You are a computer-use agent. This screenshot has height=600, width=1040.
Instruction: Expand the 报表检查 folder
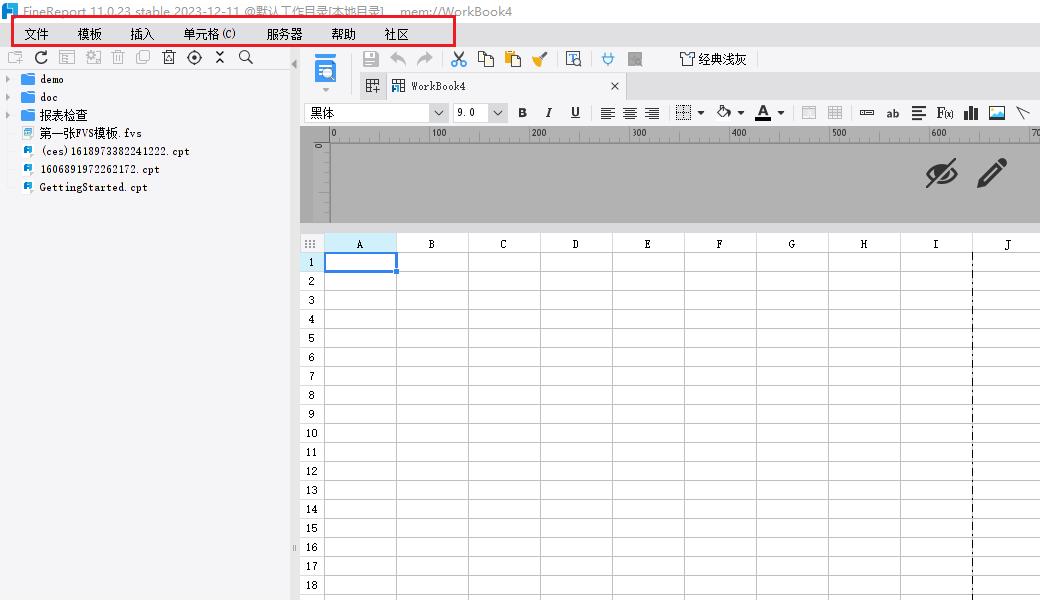pos(8,115)
